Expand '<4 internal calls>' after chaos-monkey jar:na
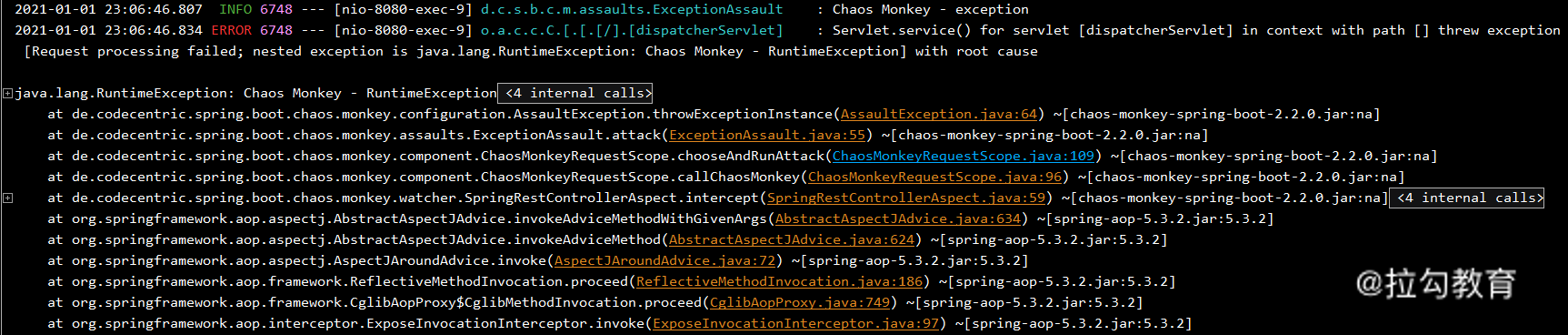 [x=1467, y=198]
